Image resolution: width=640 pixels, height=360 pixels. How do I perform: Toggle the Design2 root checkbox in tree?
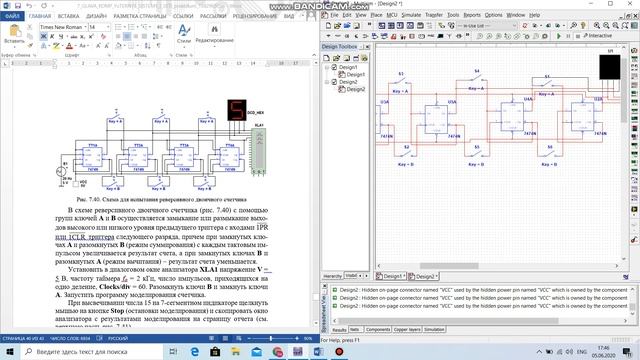334,82
